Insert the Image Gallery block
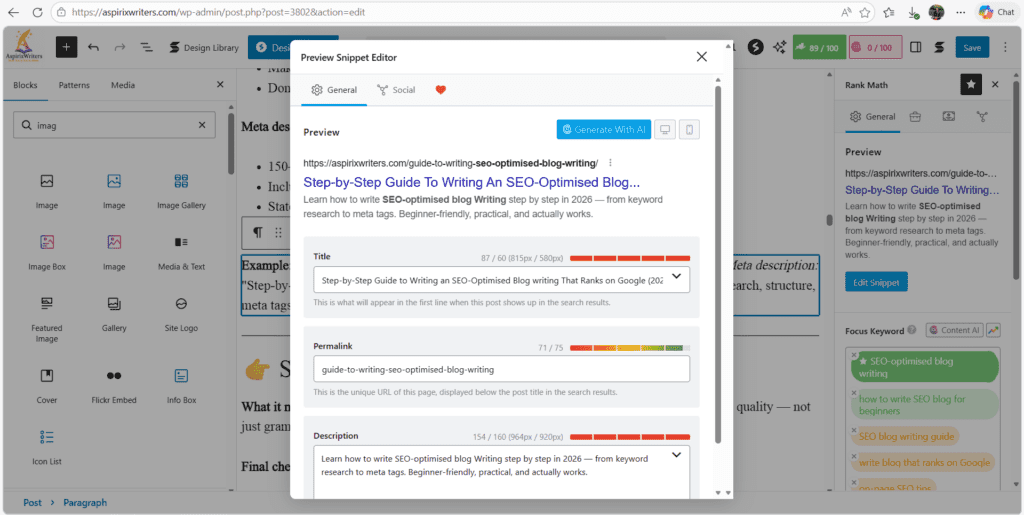The height and width of the screenshot is (515, 1024). pyautogui.click(x=181, y=191)
